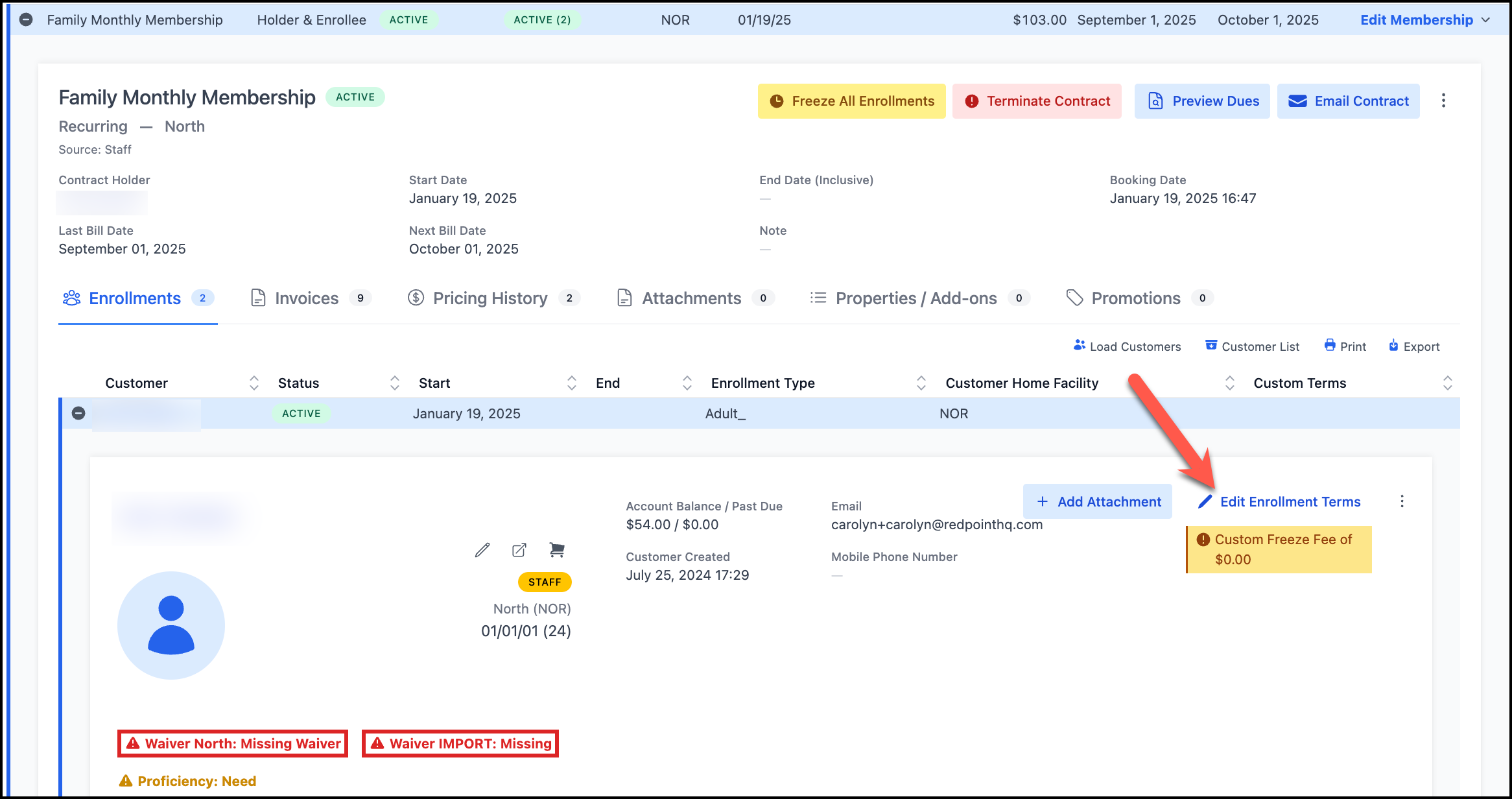Image resolution: width=1512 pixels, height=799 pixels.
Task: Click Load Customers
Action: pyautogui.click(x=1127, y=346)
